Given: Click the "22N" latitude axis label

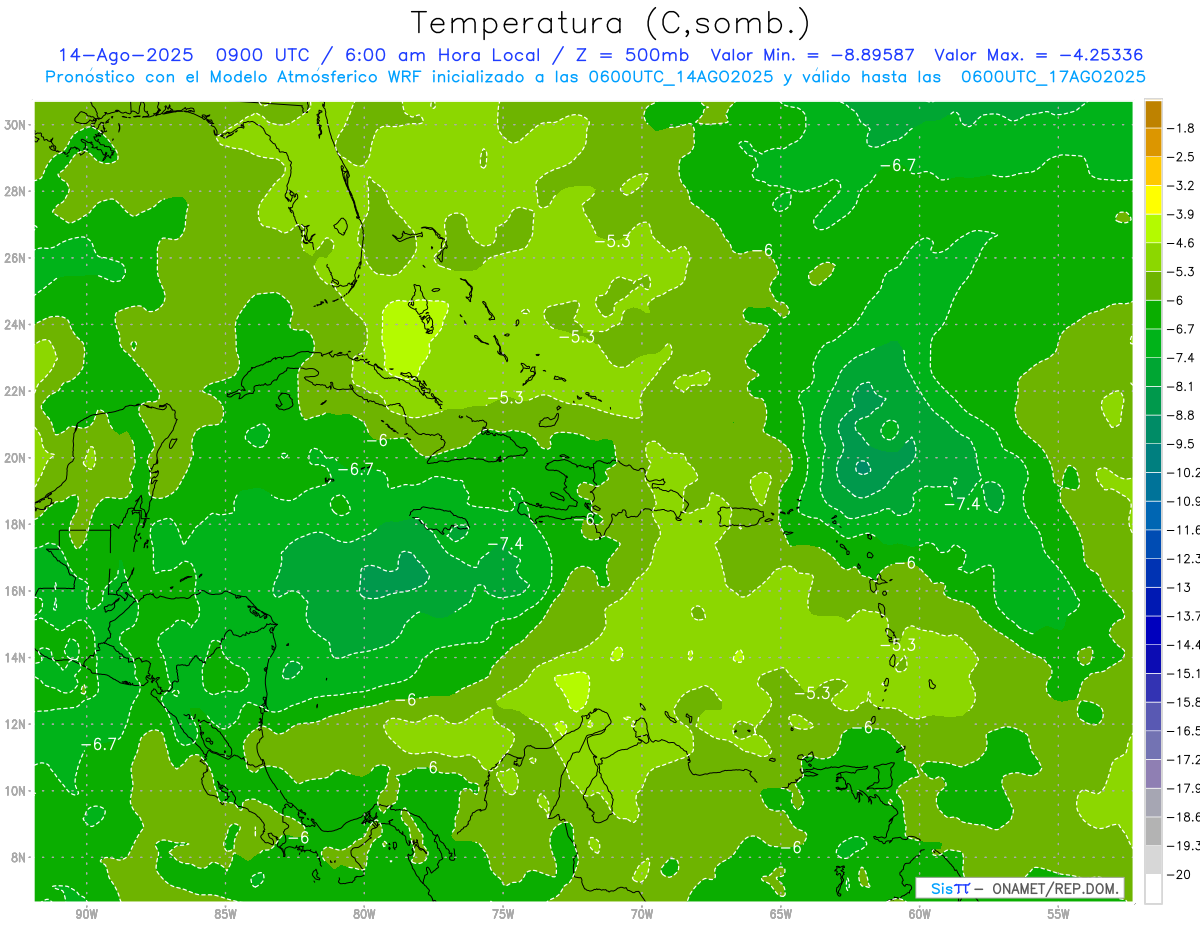Looking at the screenshot, I should [17, 391].
